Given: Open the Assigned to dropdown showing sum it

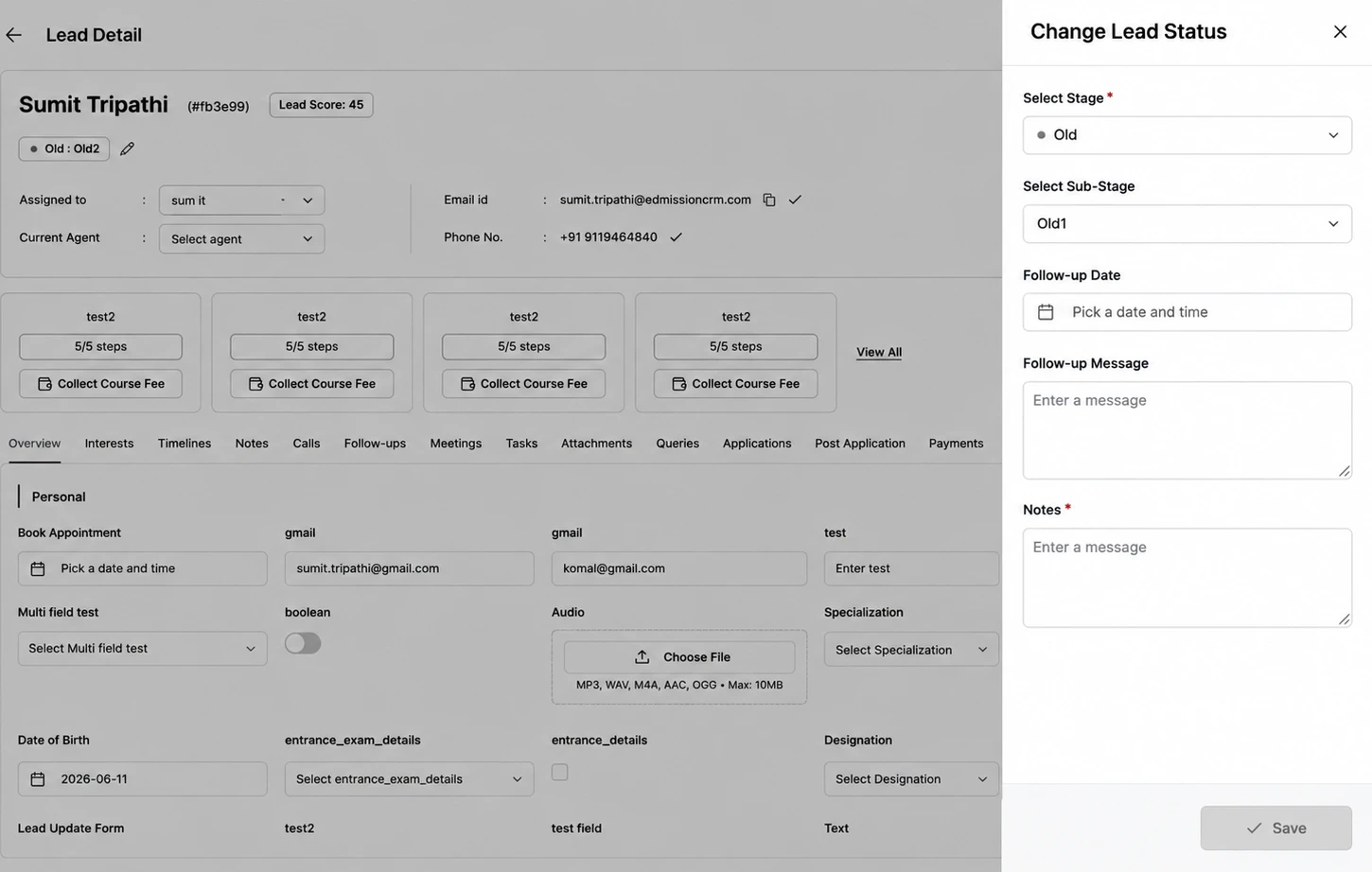Looking at the screenshot, I should 242,201.
